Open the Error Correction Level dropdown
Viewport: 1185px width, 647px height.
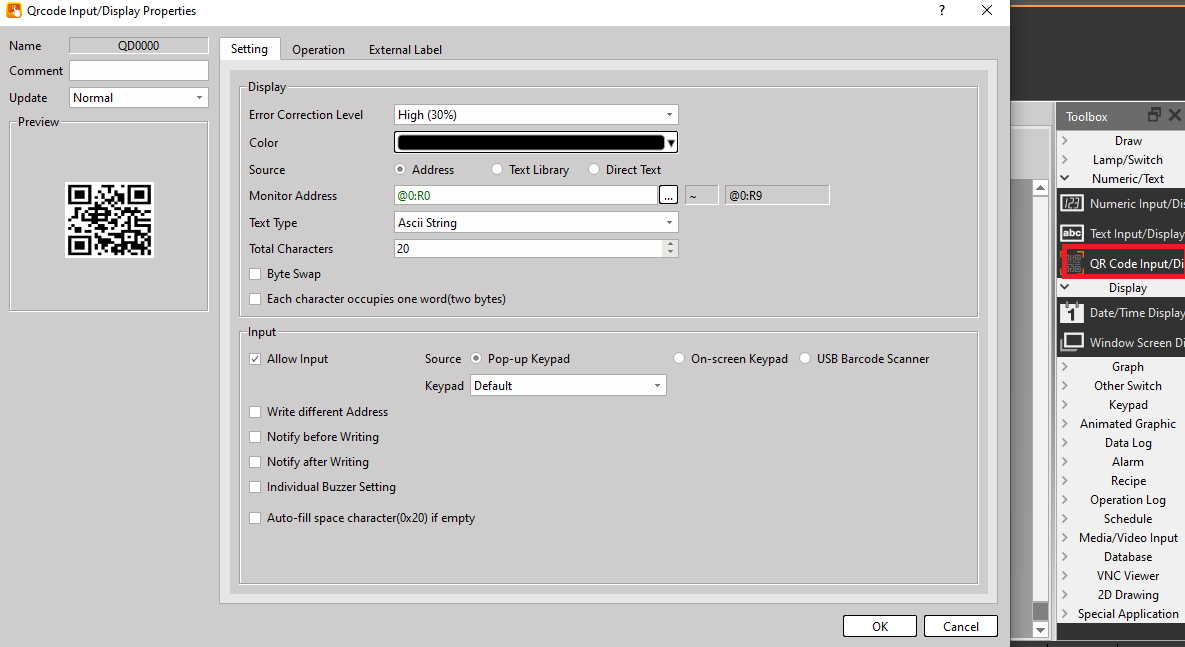pos(536,115)
